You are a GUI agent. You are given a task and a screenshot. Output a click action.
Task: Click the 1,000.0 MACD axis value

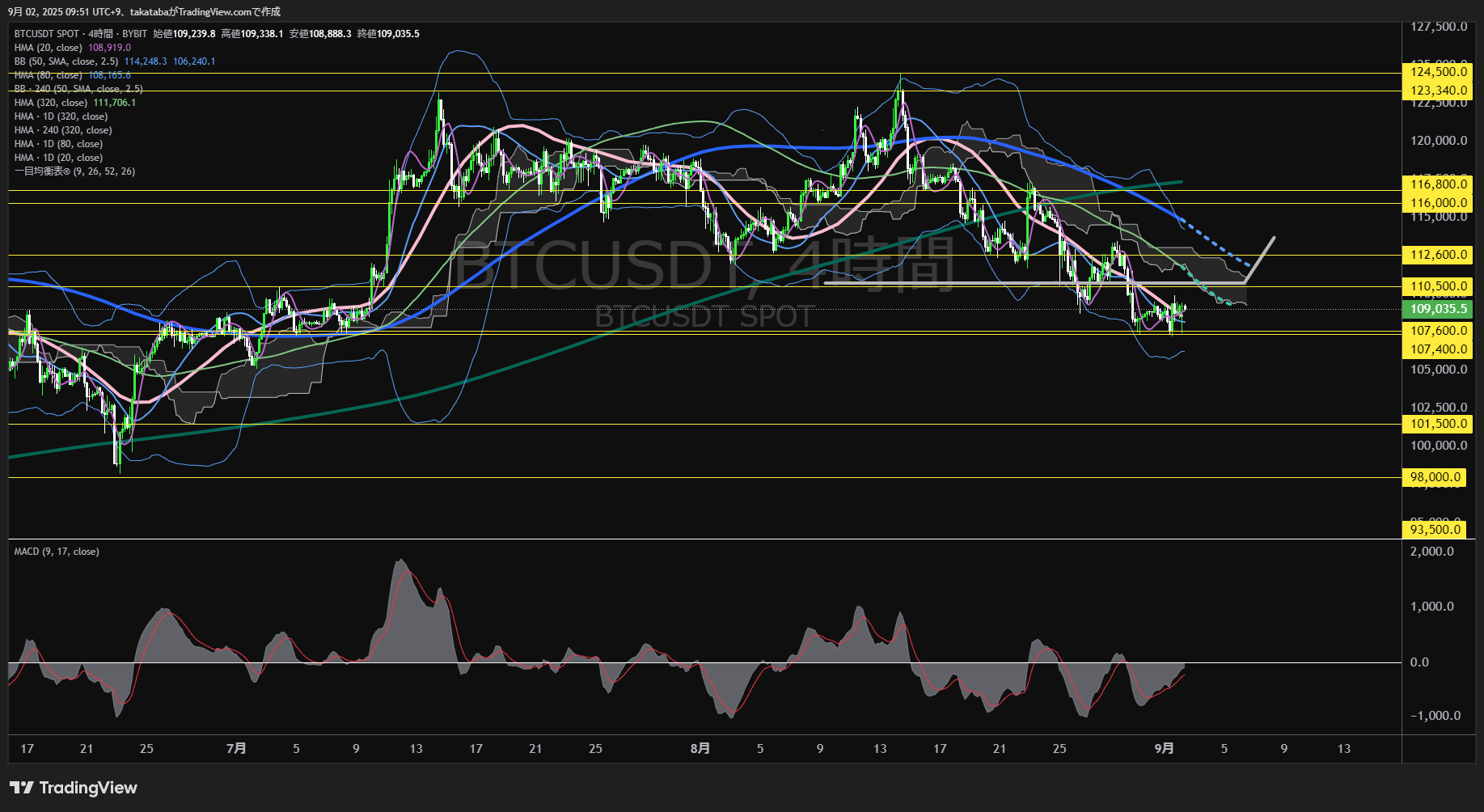pyautogui.click(x=1431, y=607)
